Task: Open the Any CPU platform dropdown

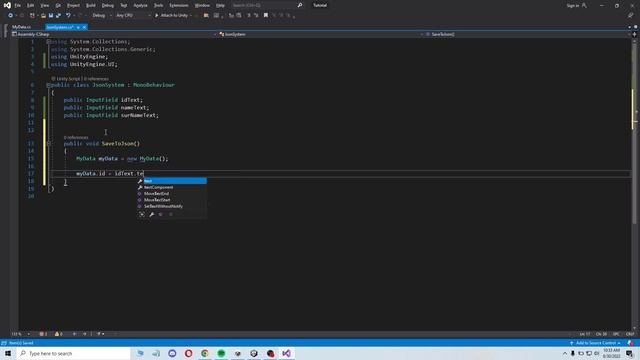Action: tap(133, 15)
